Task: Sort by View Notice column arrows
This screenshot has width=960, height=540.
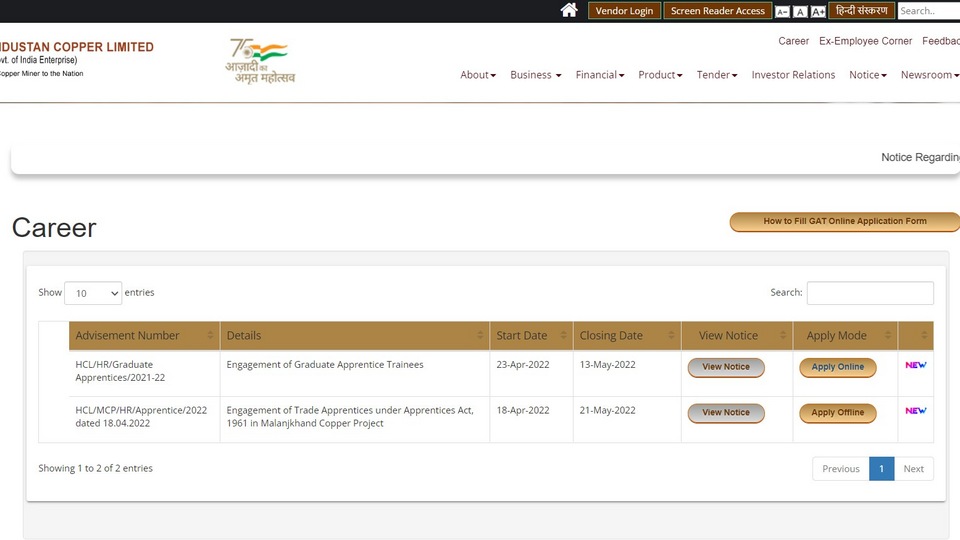Action: point(782,335)
